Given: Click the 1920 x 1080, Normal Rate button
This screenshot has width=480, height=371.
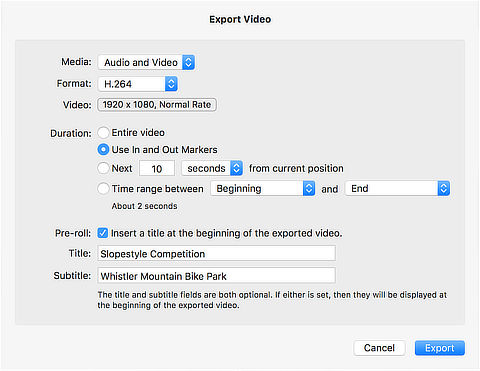Looking at the screenshot, I should click(157, 105).
